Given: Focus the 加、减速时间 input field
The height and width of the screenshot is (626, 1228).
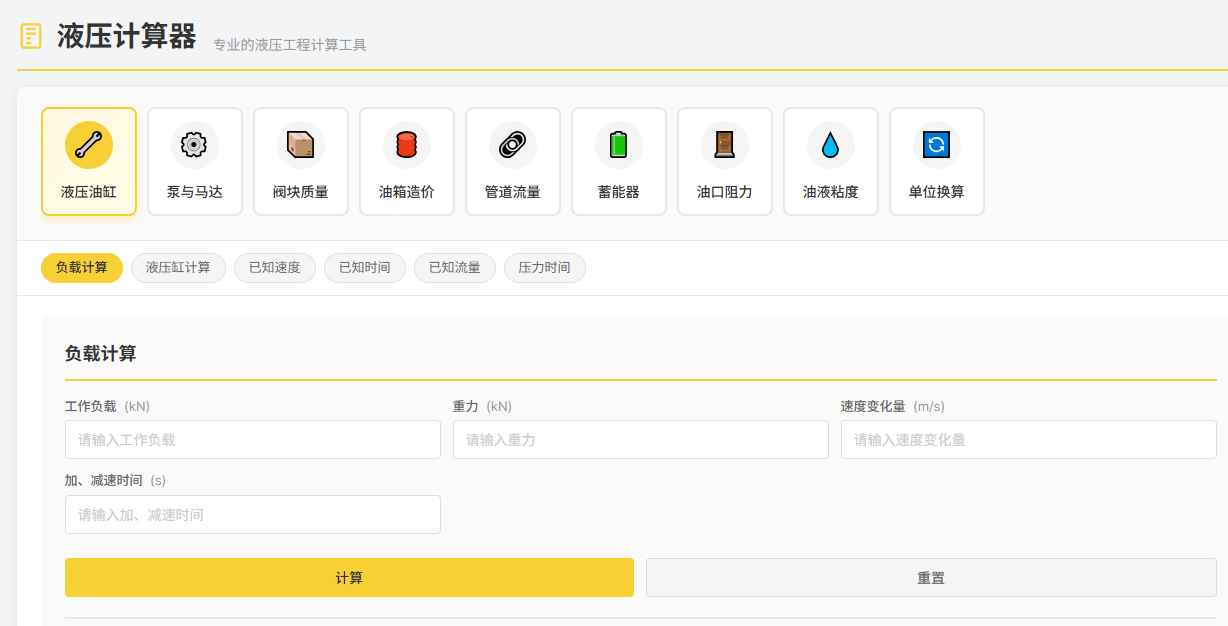Looking at the screenshot, I should click(x=253, y=515).
